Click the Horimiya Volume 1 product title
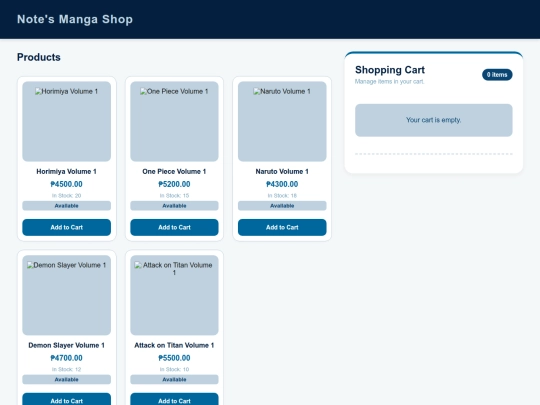Image resolution: width=540 pixels, height=405 pixels. tap(66, 172)
